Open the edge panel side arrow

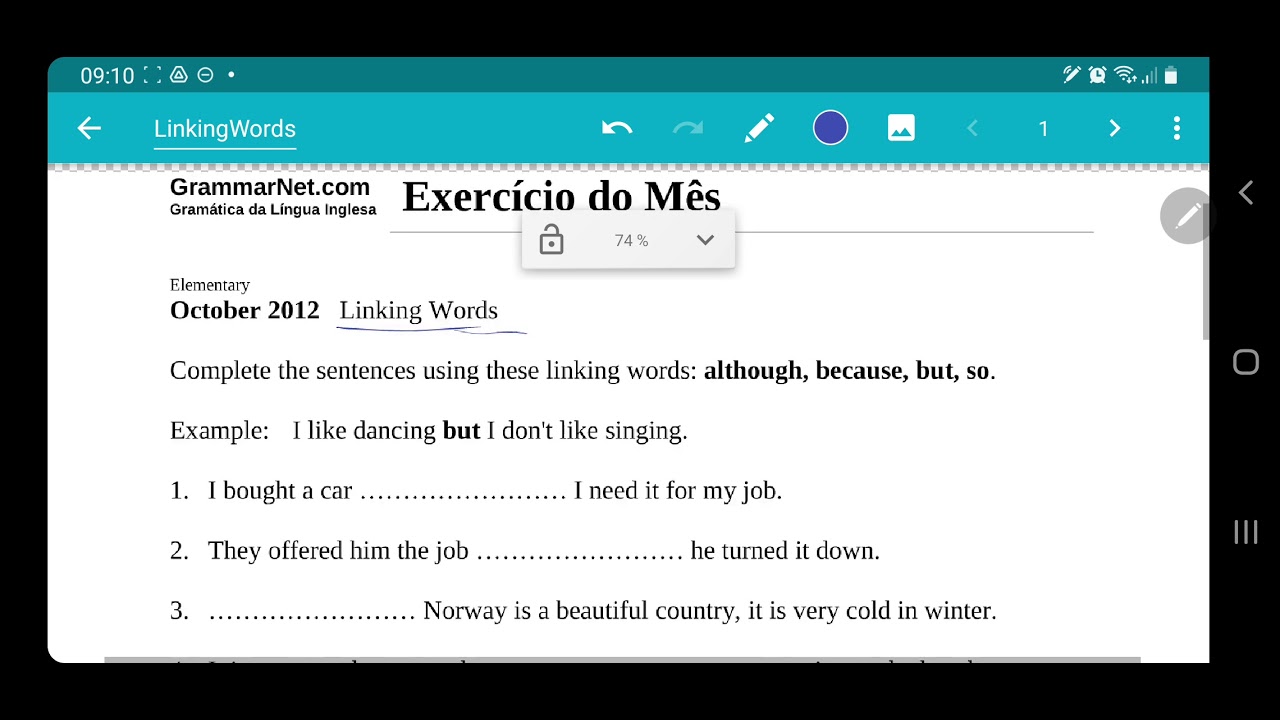[x=1246, y=193]
